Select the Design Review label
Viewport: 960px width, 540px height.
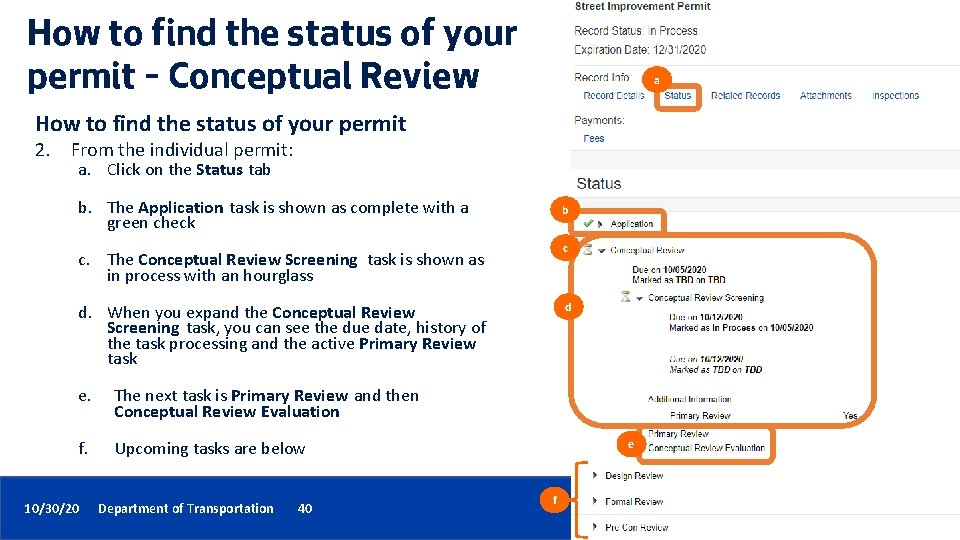(x=634, y=476)
